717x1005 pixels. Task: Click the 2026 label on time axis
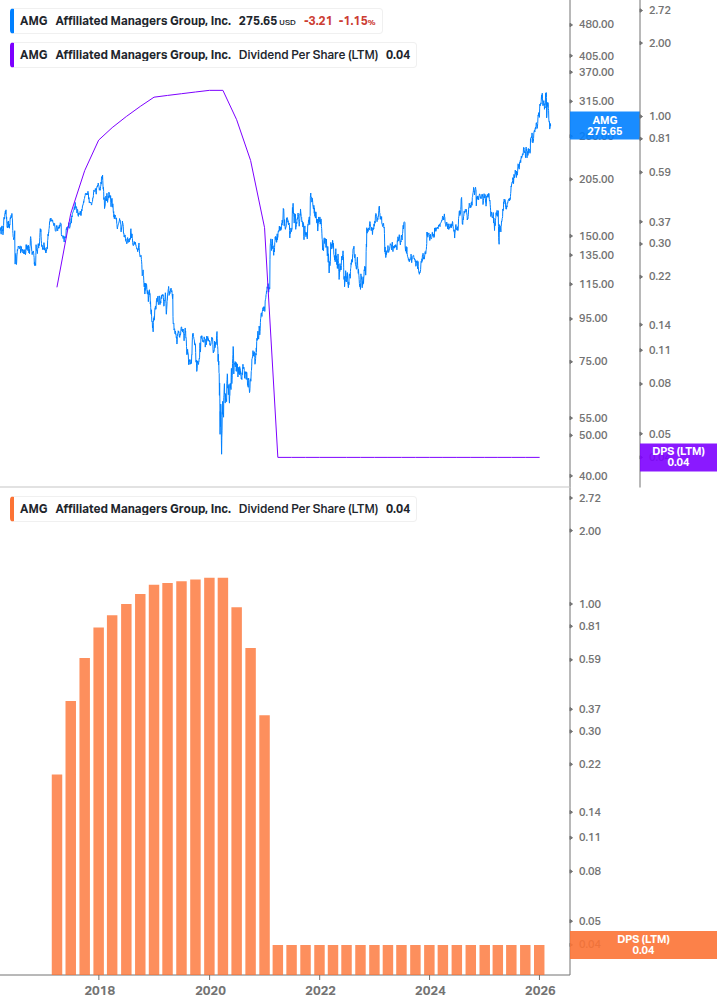point(540,991)
